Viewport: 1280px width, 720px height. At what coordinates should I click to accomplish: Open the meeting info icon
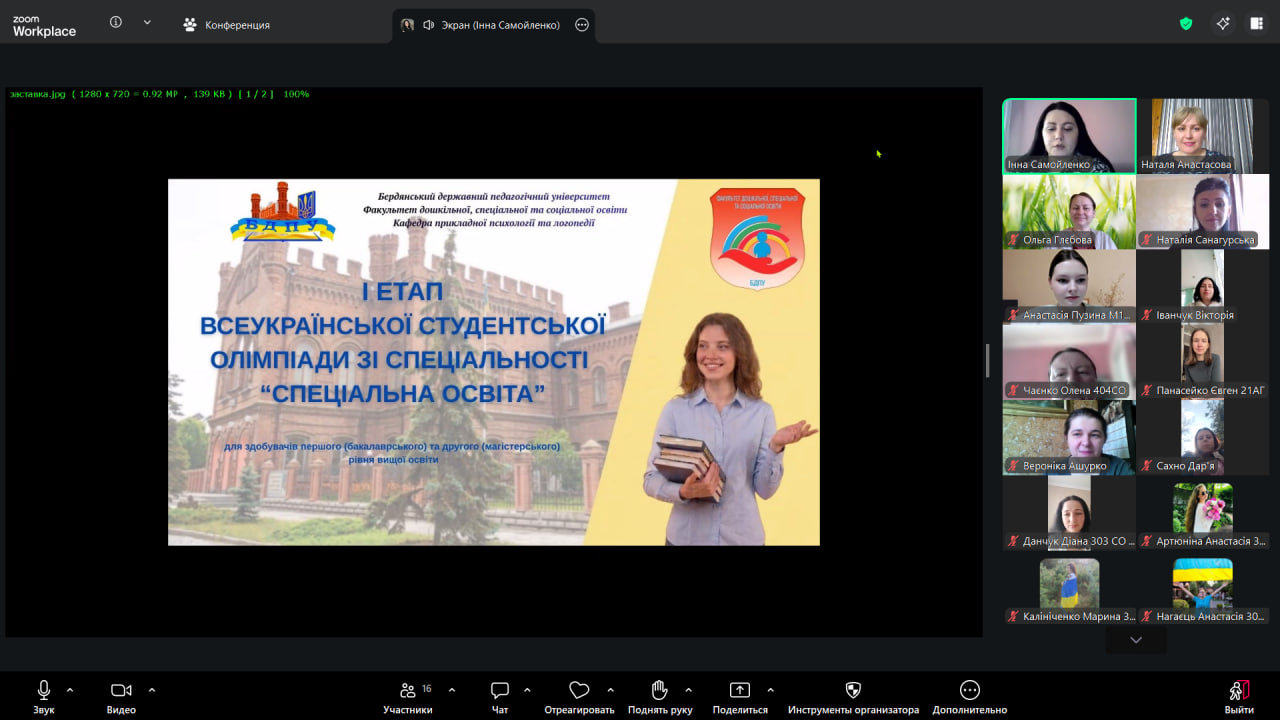click(x=116, y=22)
